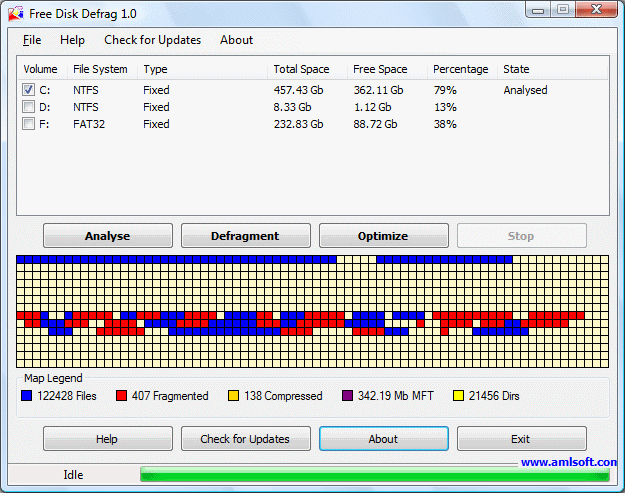Click the 457.43 Gb total space value
Viewport: 625px width, 493px height.
tap(298, 90)
